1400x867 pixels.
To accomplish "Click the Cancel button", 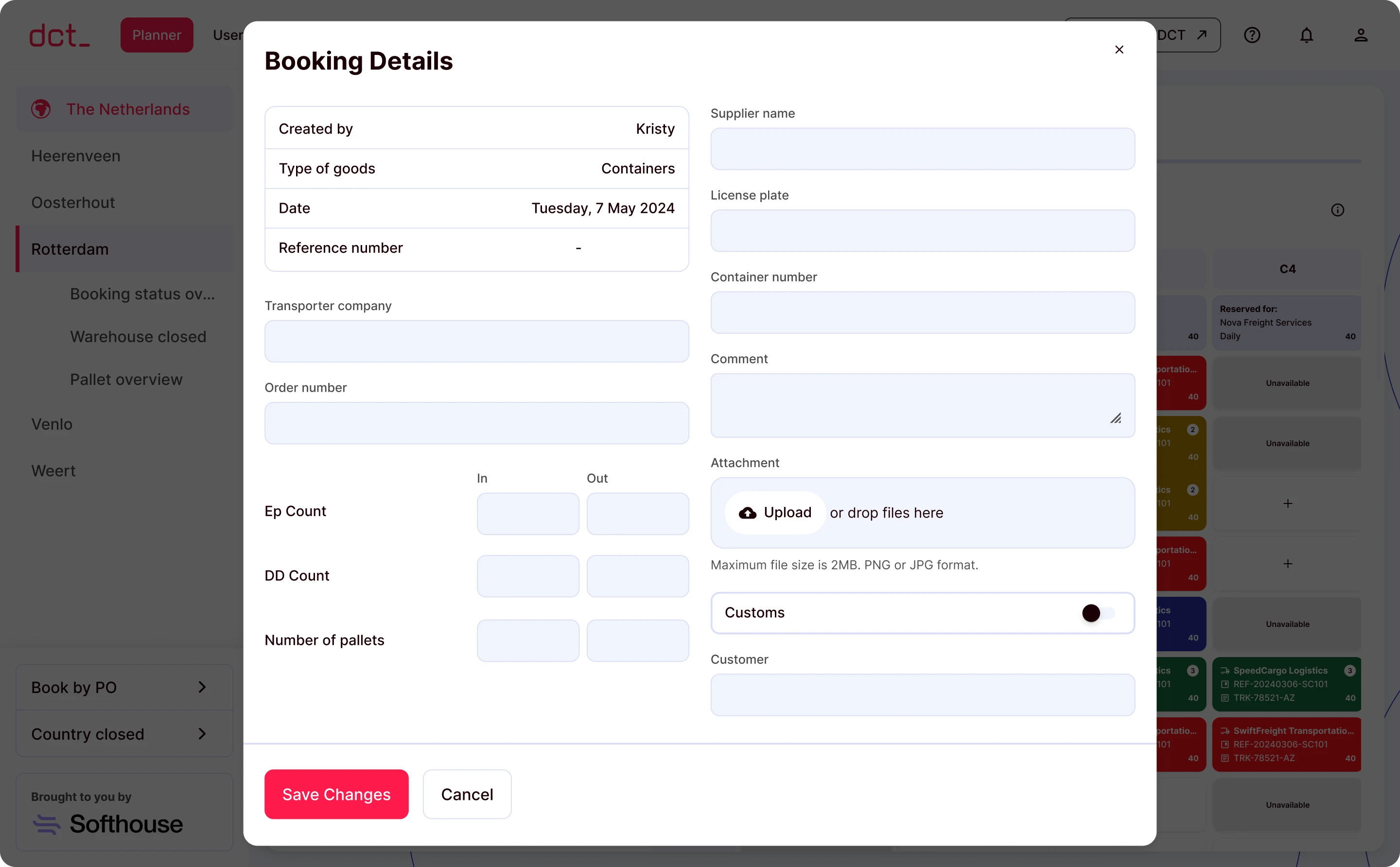I will [x=467, y=794].
